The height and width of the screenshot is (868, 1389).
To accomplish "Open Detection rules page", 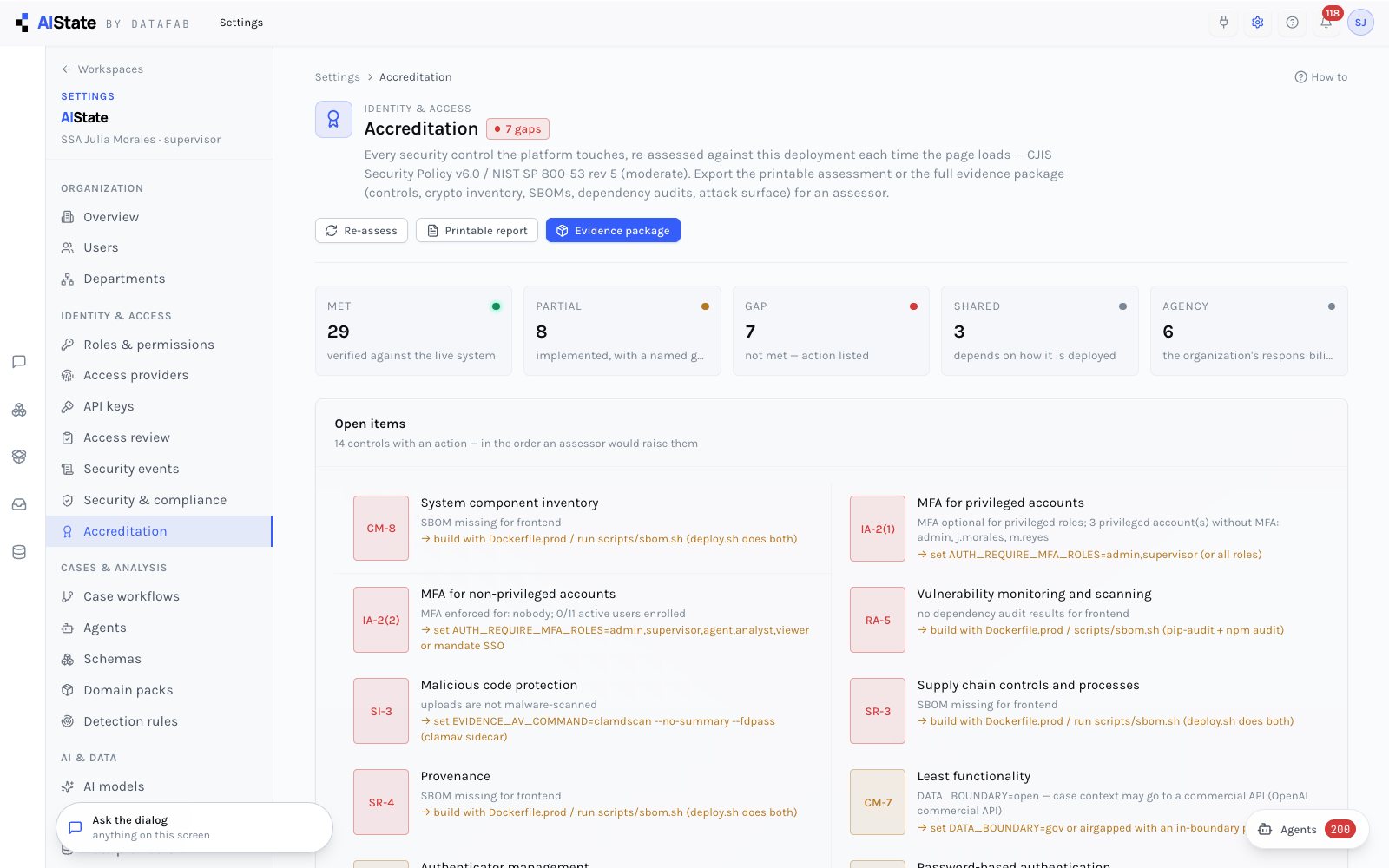I will click(x=160, y=721).
